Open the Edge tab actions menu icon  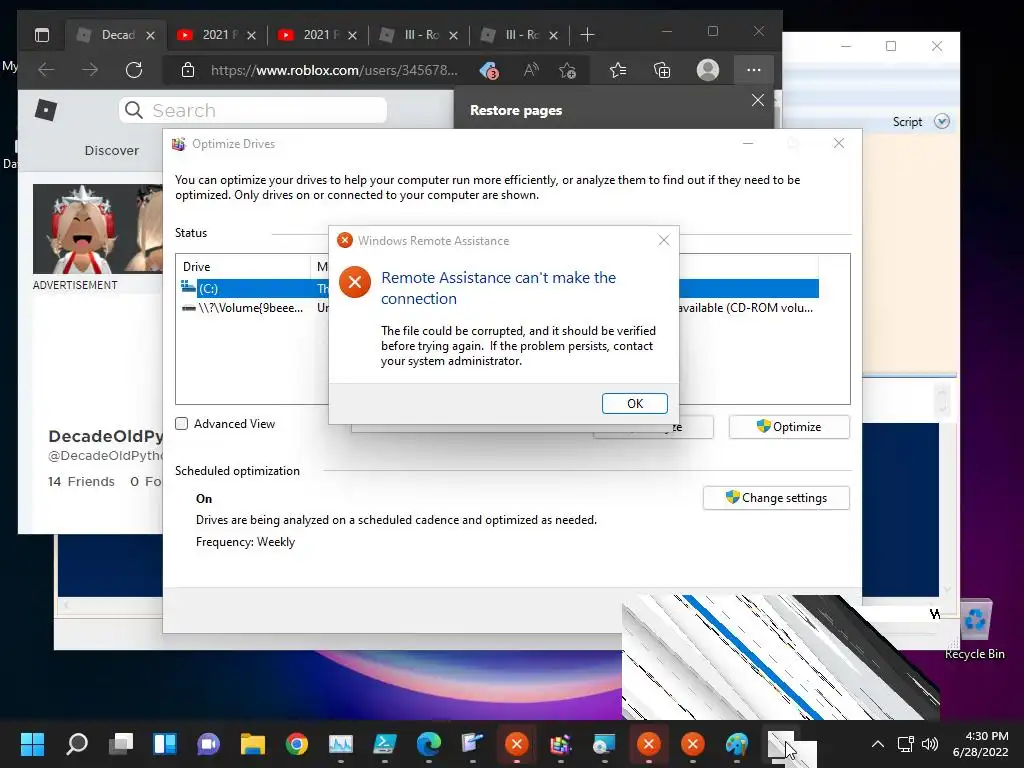click(x=42, y=35)
